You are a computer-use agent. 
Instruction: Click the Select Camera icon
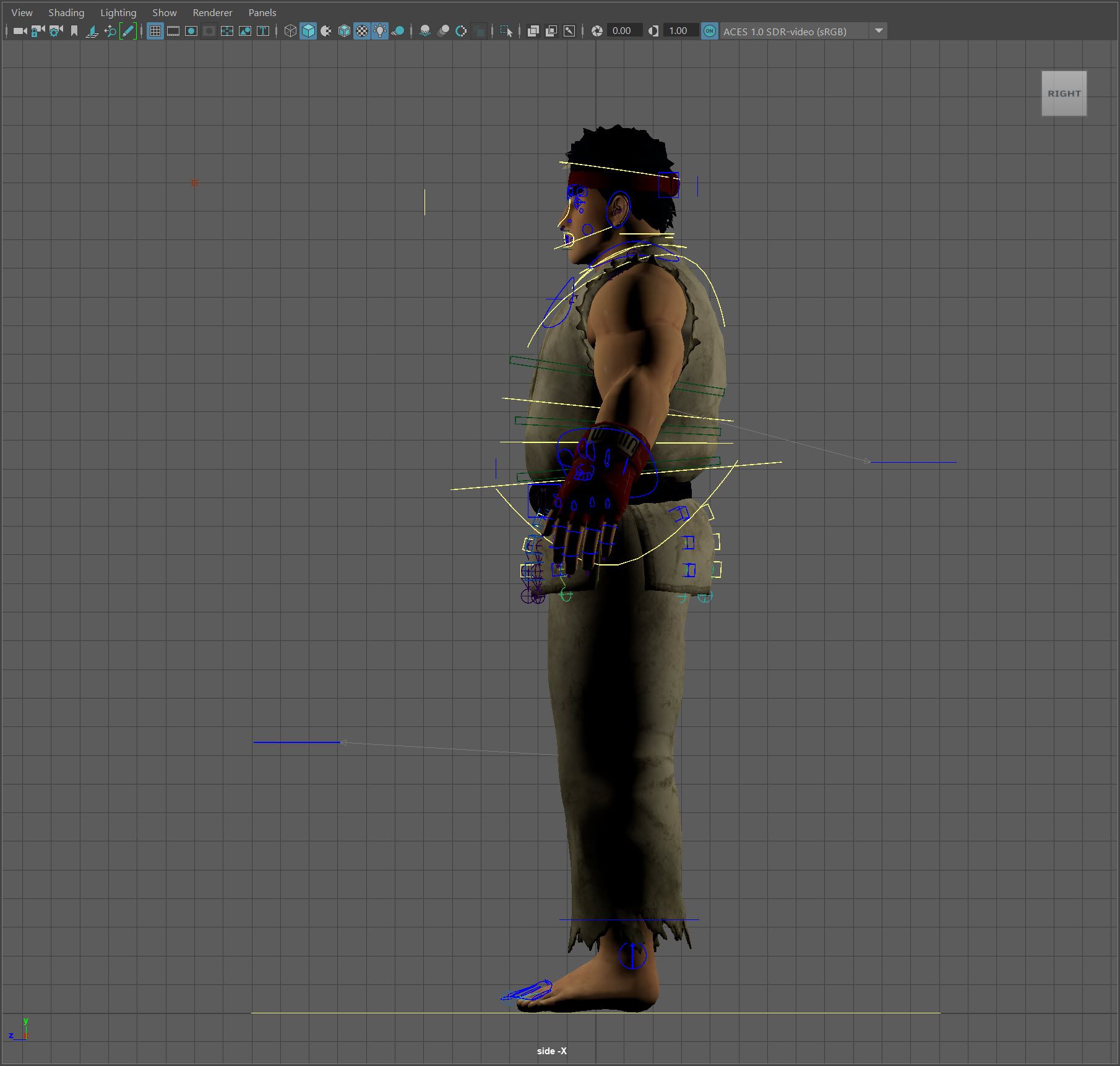click(x=20, y=31)
